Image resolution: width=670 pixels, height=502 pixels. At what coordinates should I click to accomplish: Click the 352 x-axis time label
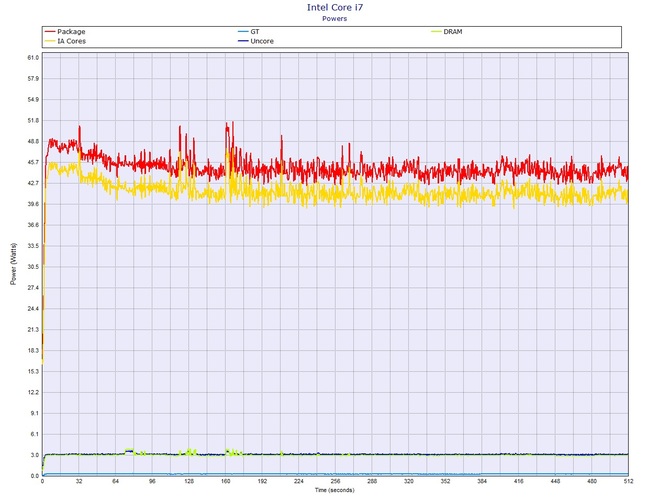[445, 481]
